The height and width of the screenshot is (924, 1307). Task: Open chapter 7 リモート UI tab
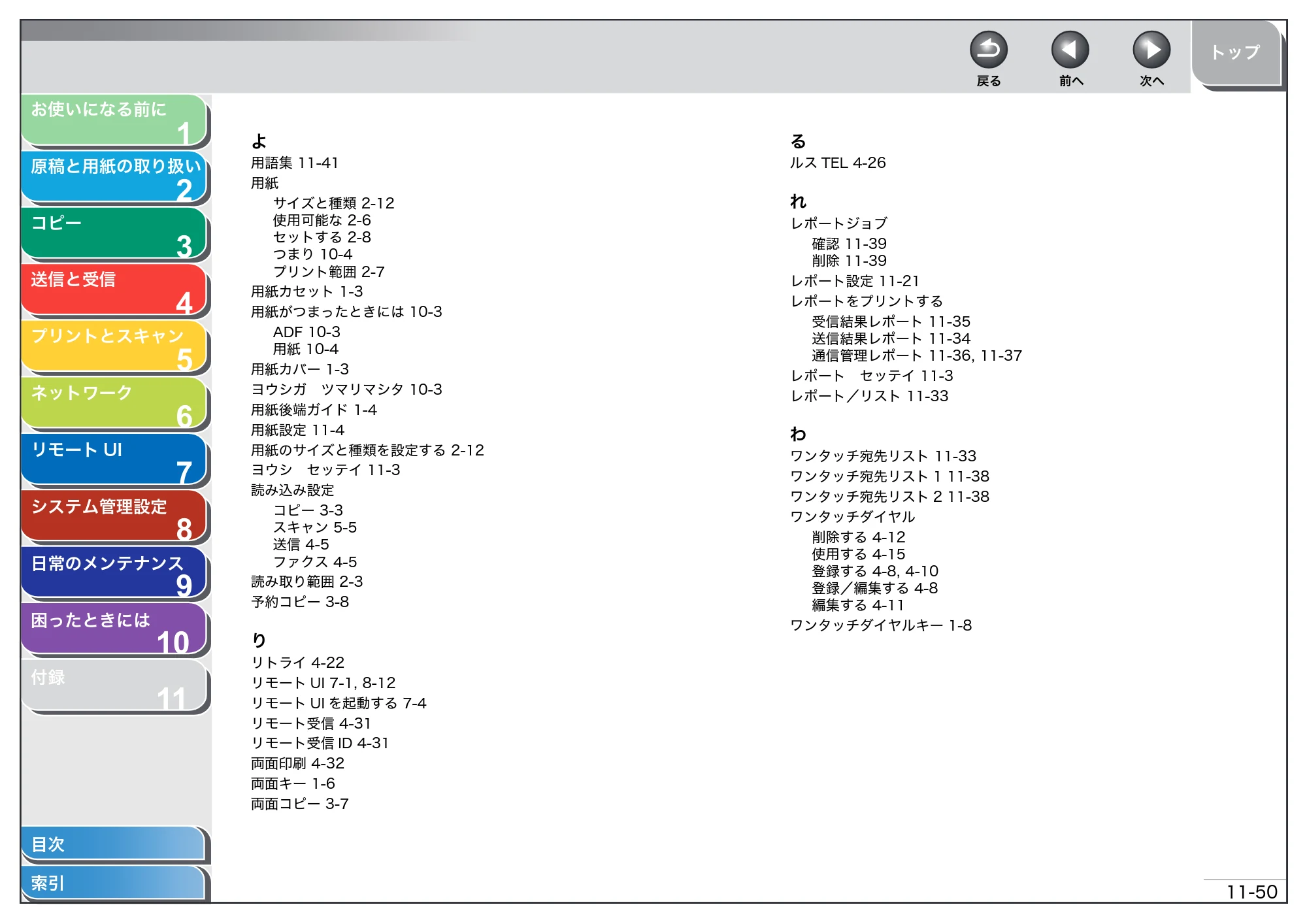tap(114, 460)
